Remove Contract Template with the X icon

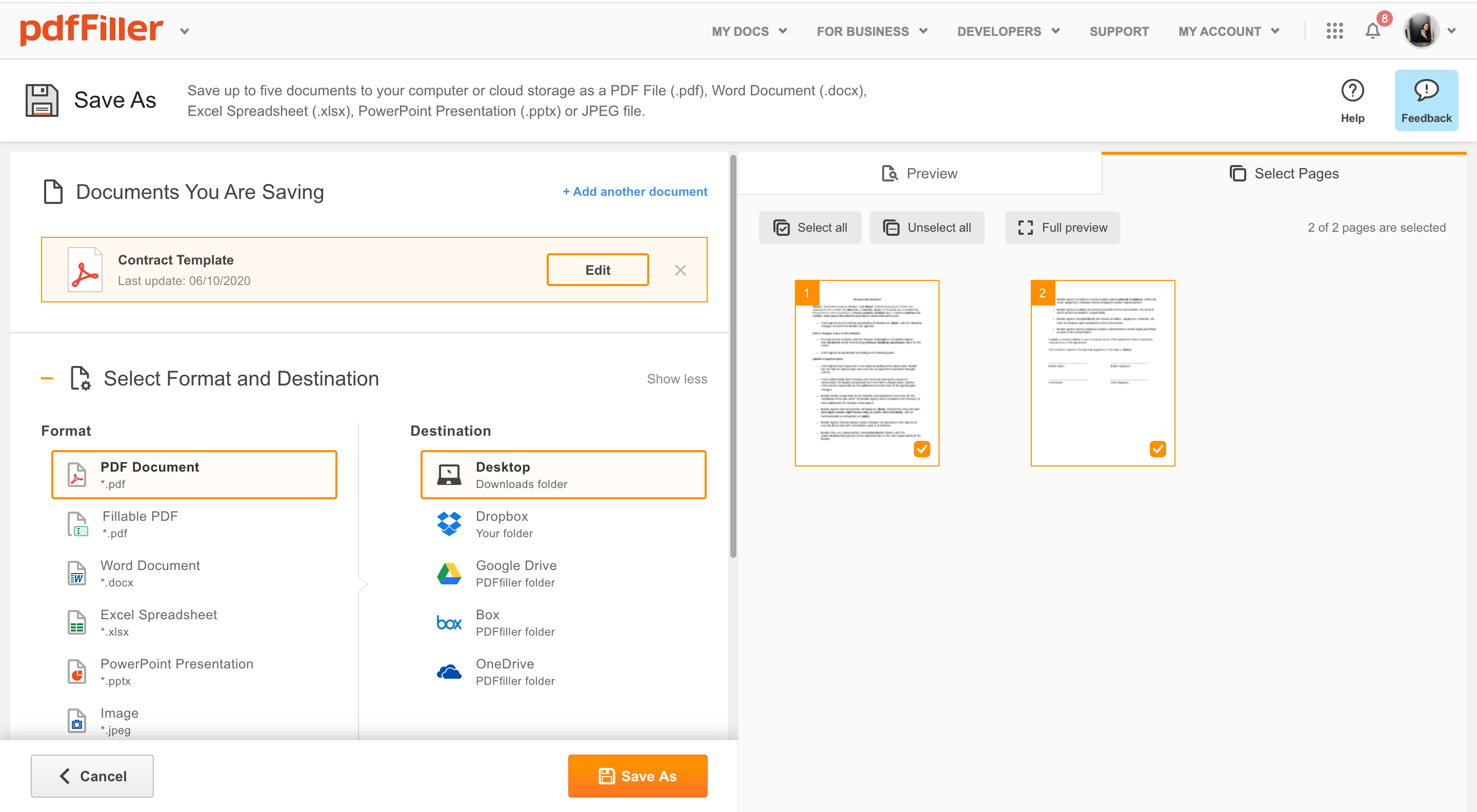point(680,270)
